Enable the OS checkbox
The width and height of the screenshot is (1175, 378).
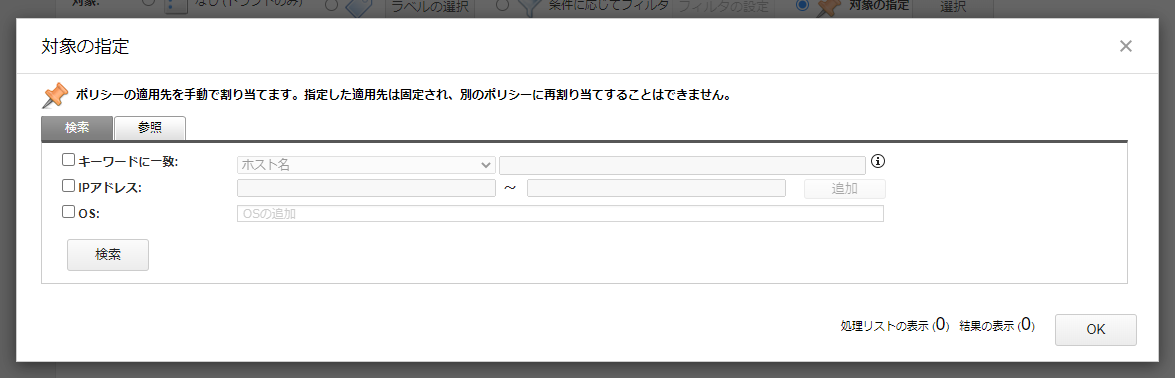click(x=68, y=212)
